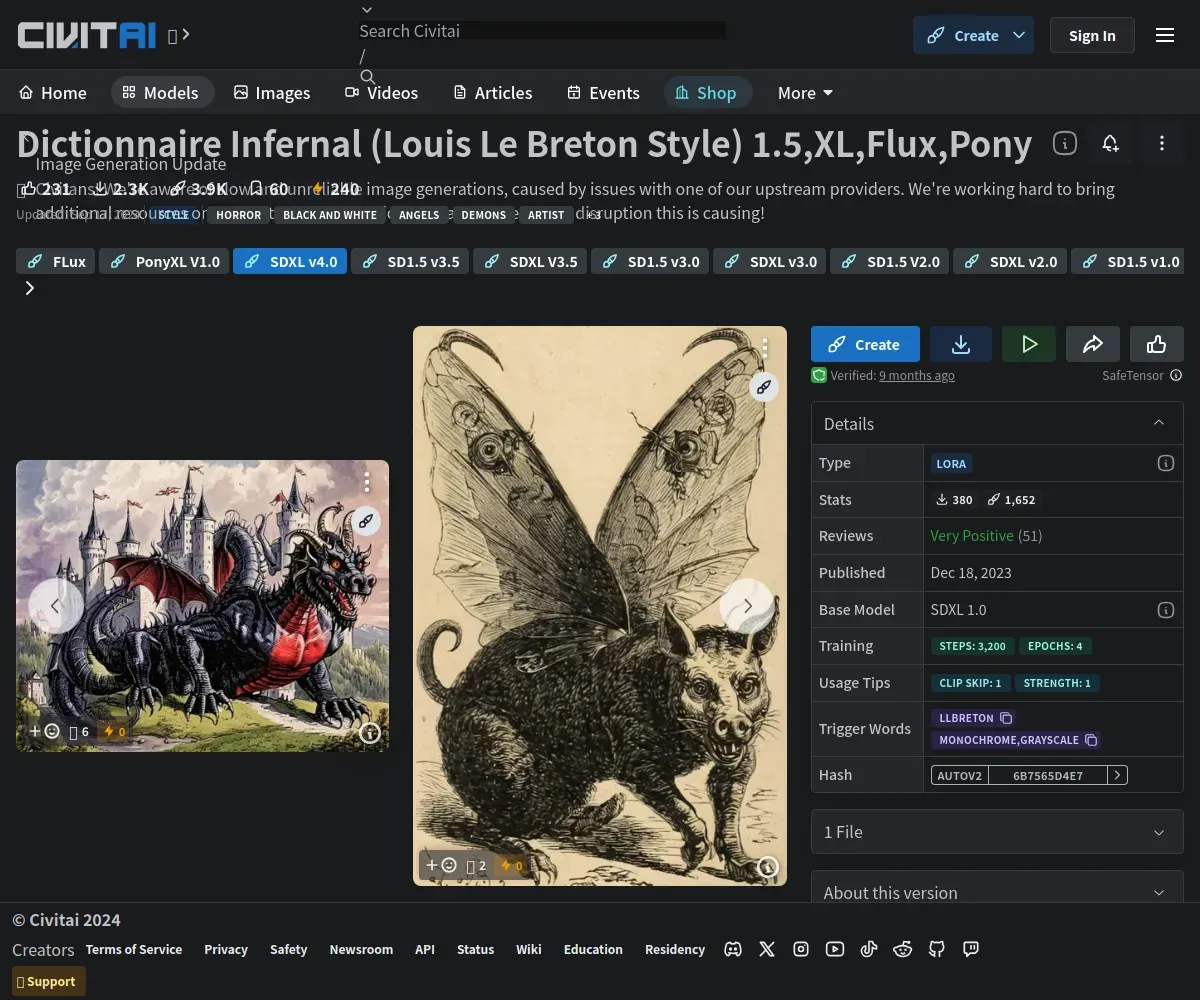Viewport: 1200px width, 1000px height.
Task: Open the TikTok footer icon
Action: click(869, 949)
